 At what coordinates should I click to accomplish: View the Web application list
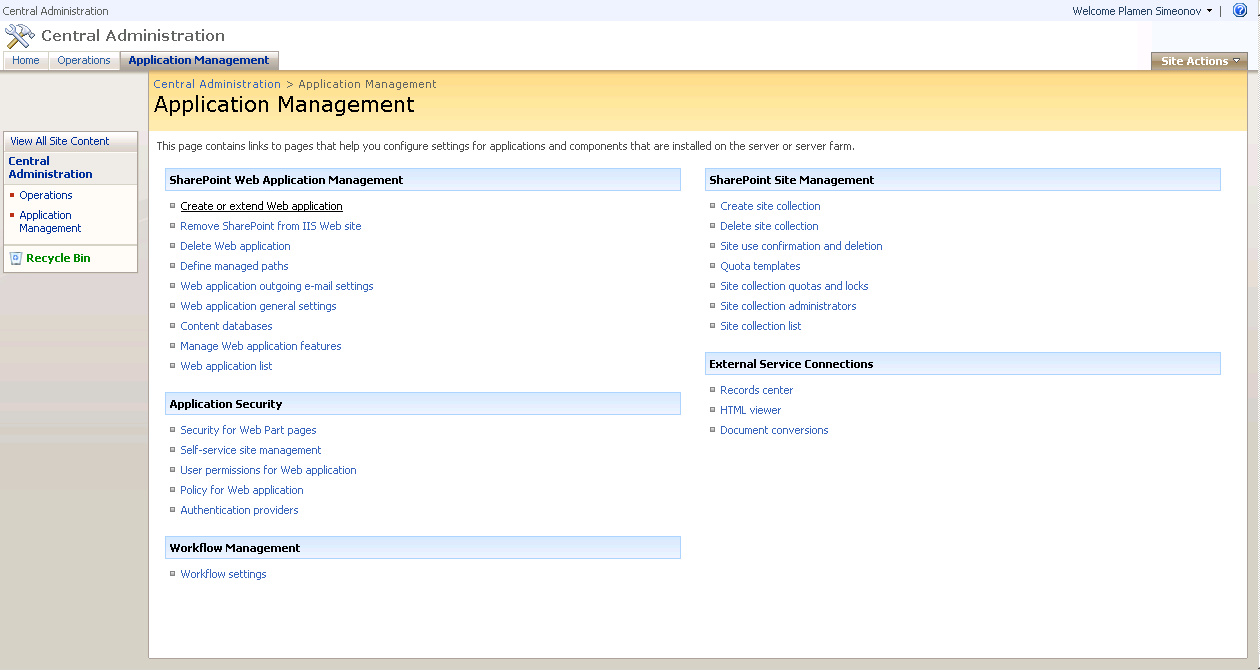click(x=226, y=366)
